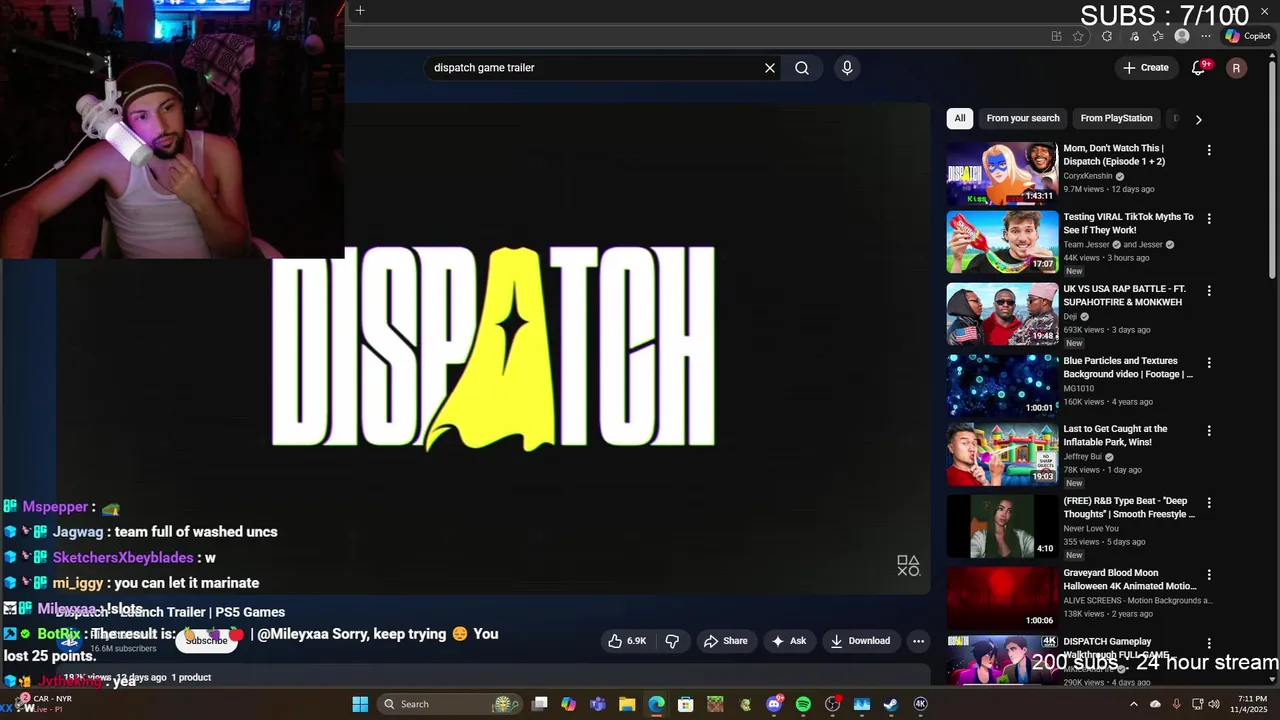
Task: Open Mom, Don't Watch This Dispatch thumbnail
Action: tap(1002, 173)
